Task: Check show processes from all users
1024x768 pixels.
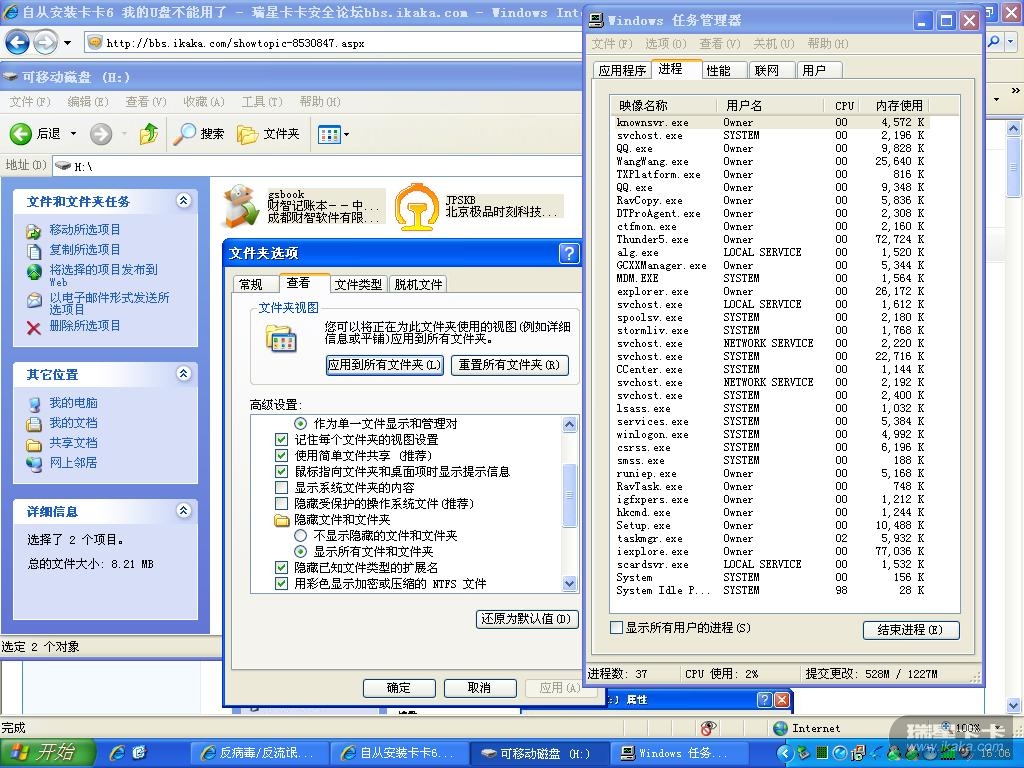Action: [616, 628]
